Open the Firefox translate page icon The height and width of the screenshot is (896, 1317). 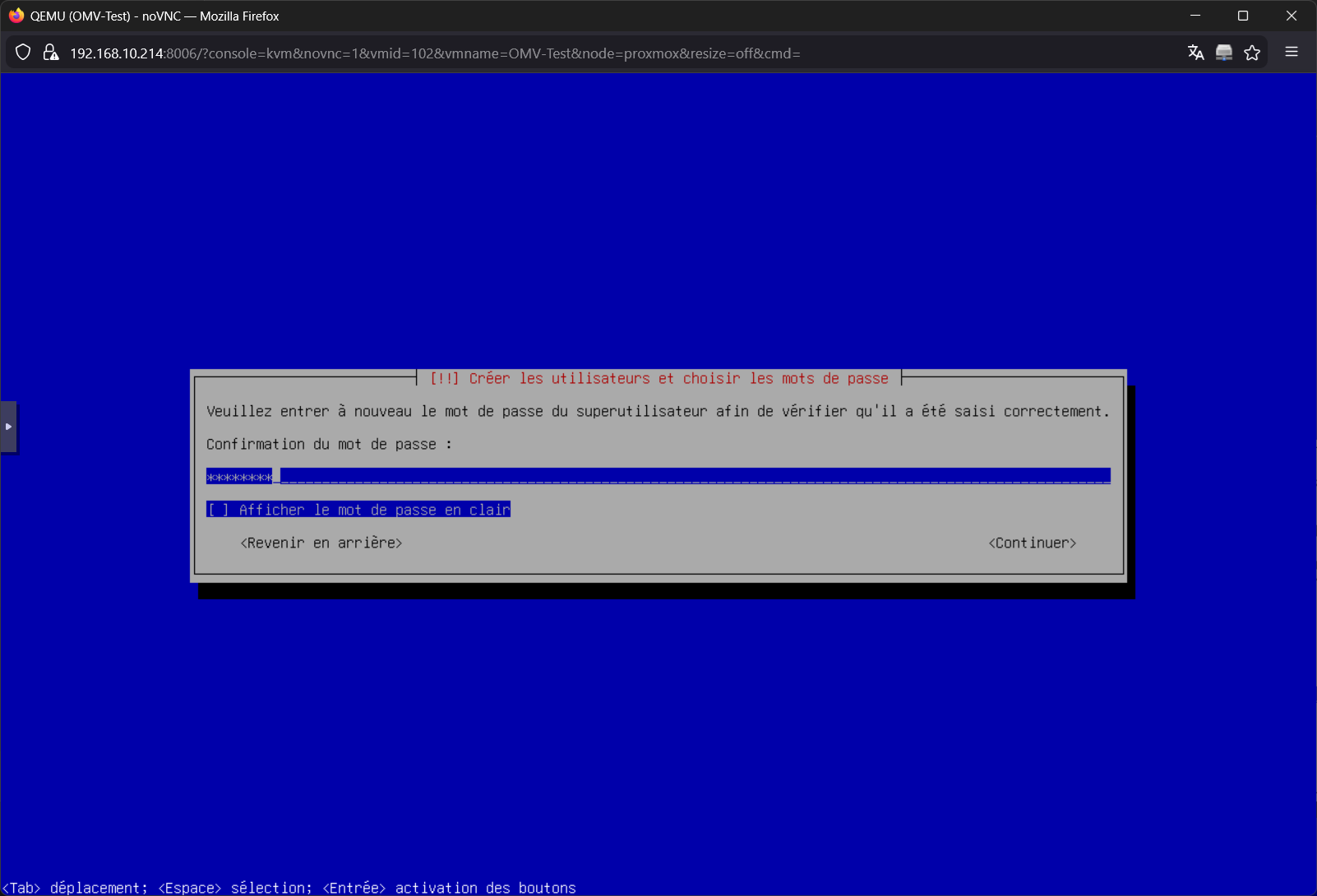coord(1195,53)
